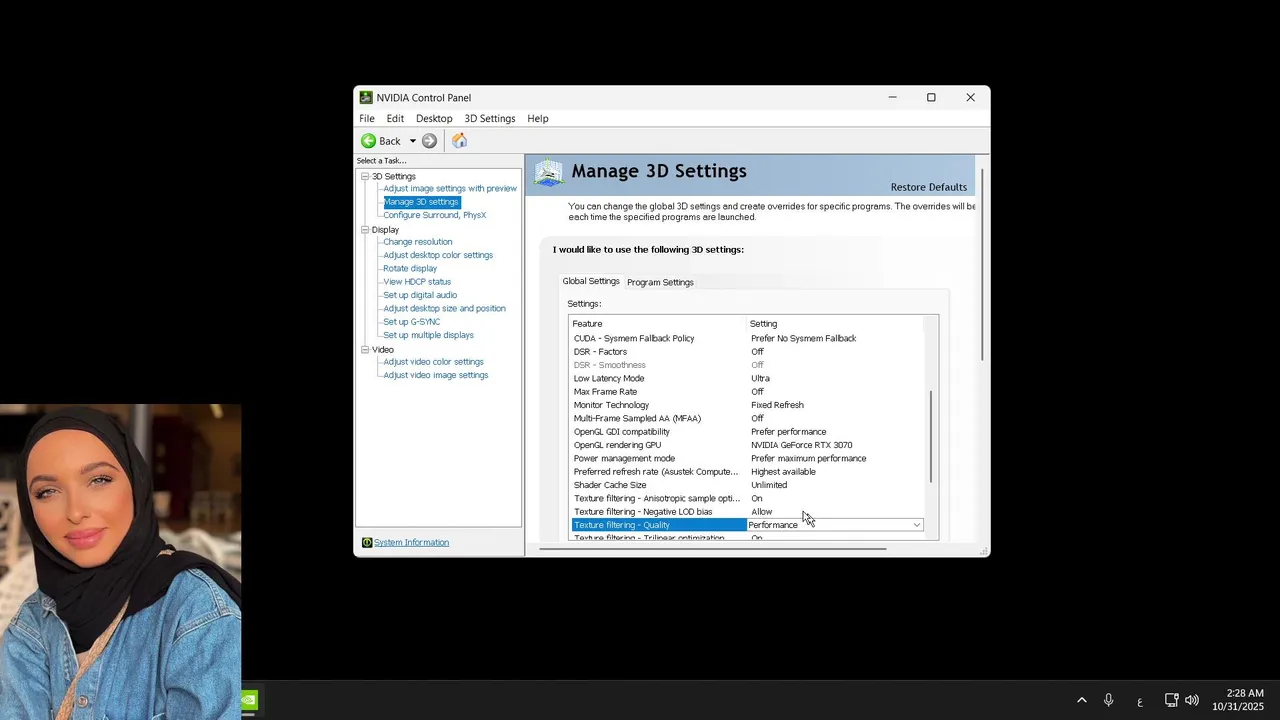The width and height of the screenshot is (1280, 720).
Task: Click the Prefer maximum performance value
Action: (808, 459)
